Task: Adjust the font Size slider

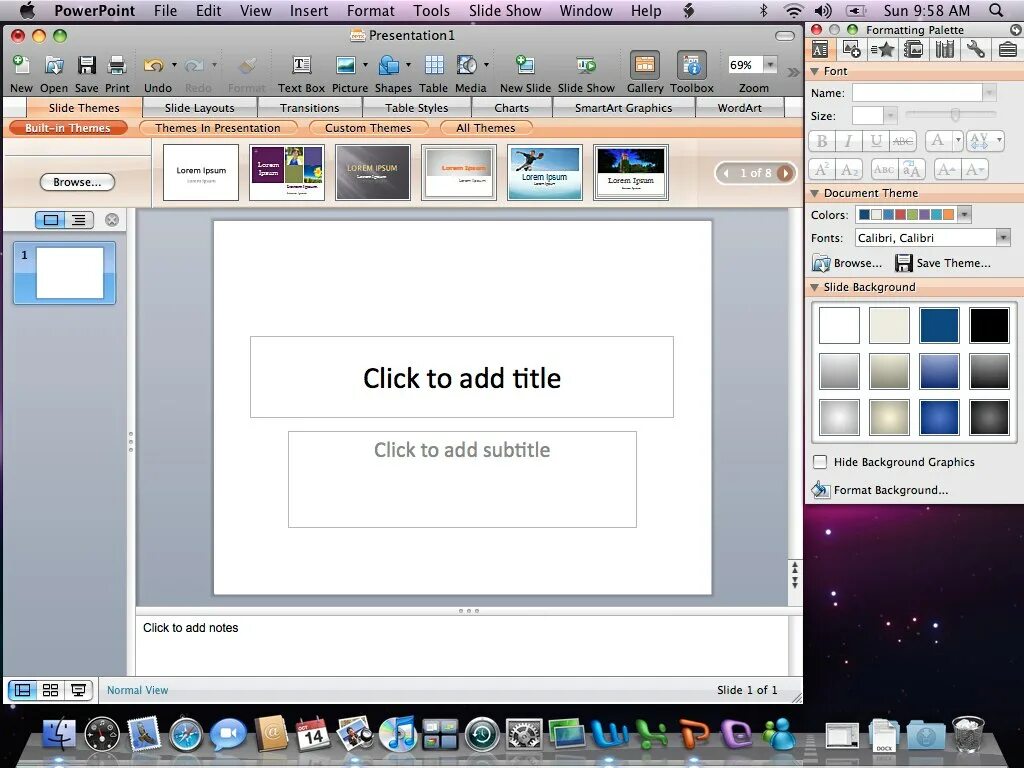Action: 955,116
